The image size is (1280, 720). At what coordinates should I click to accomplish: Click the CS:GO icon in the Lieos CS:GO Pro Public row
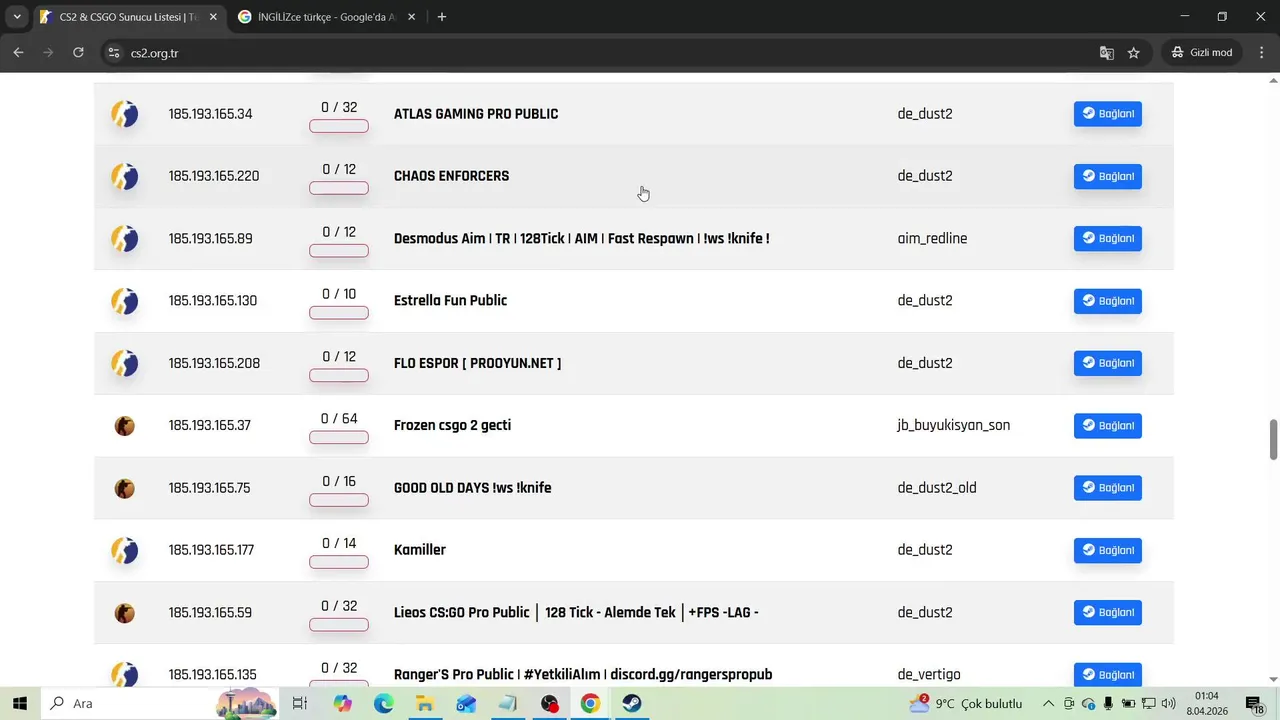[124, 613]
